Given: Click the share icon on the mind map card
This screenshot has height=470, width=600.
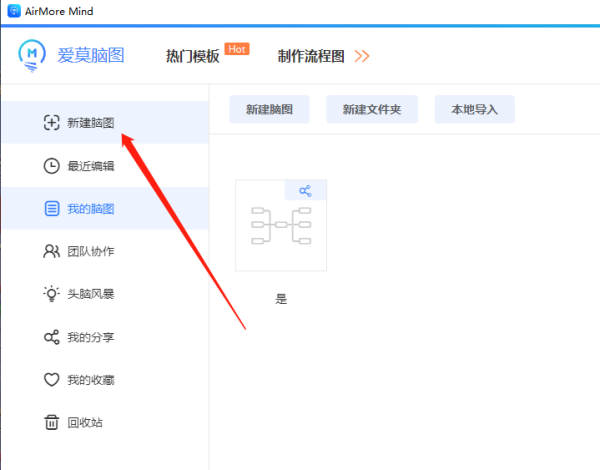Looking at the screenshot, I should (305, 191).
